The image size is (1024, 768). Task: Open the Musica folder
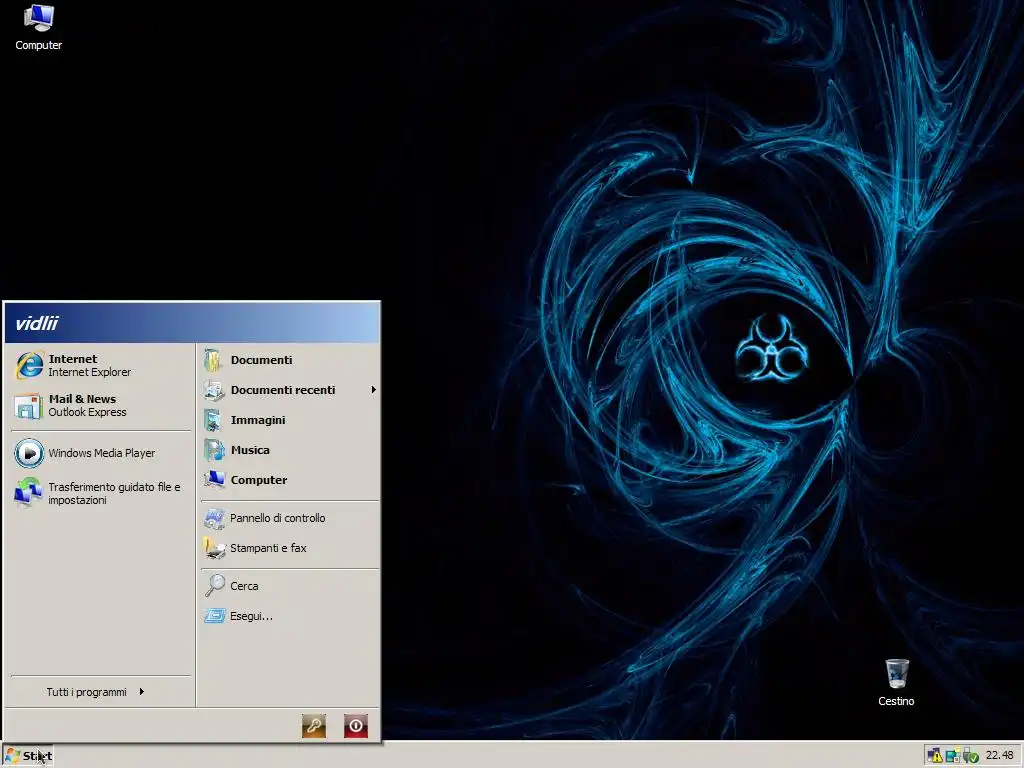click(x=290, y=450)
